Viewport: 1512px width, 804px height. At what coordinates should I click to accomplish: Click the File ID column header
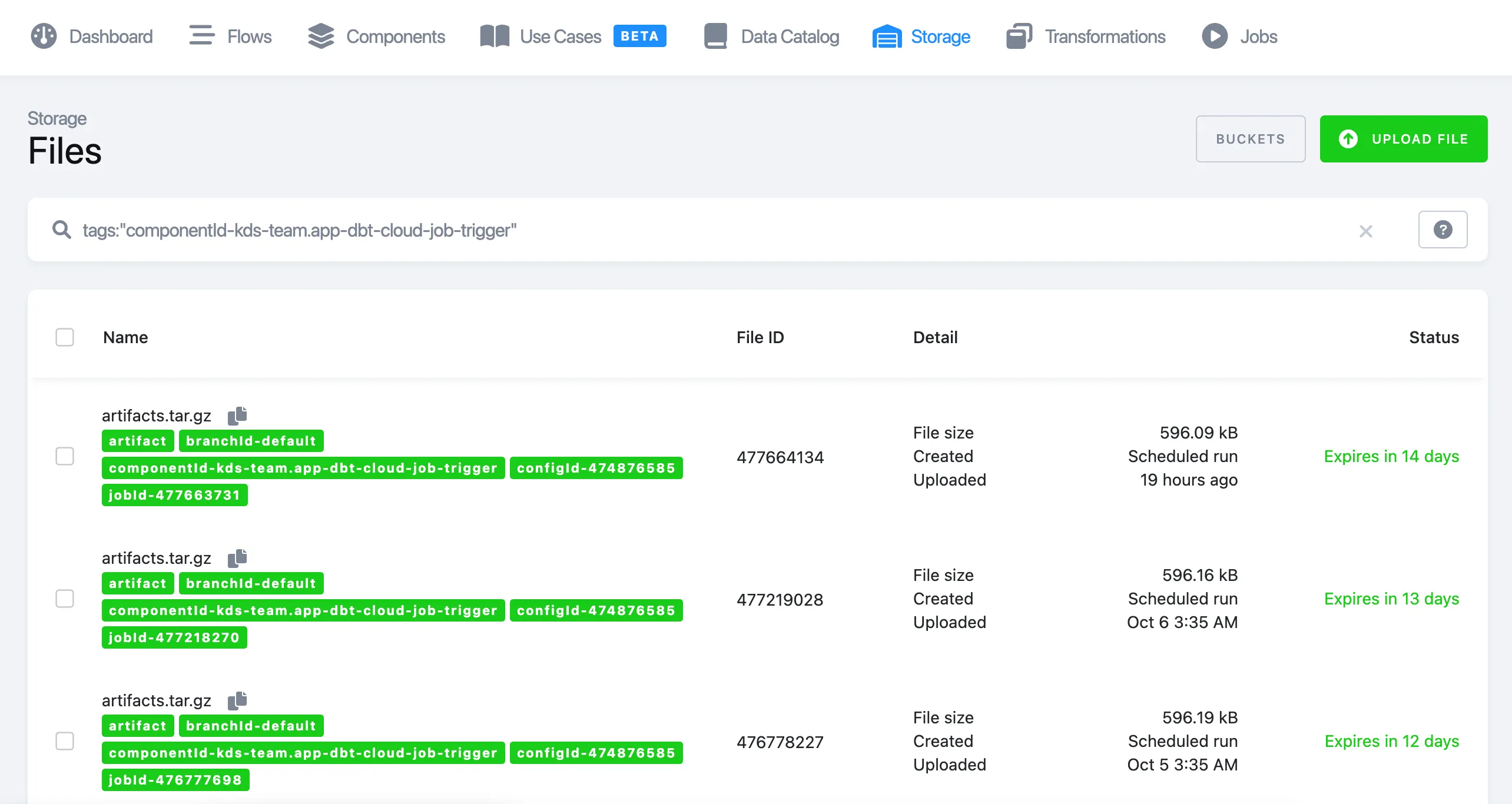point(760,337)
